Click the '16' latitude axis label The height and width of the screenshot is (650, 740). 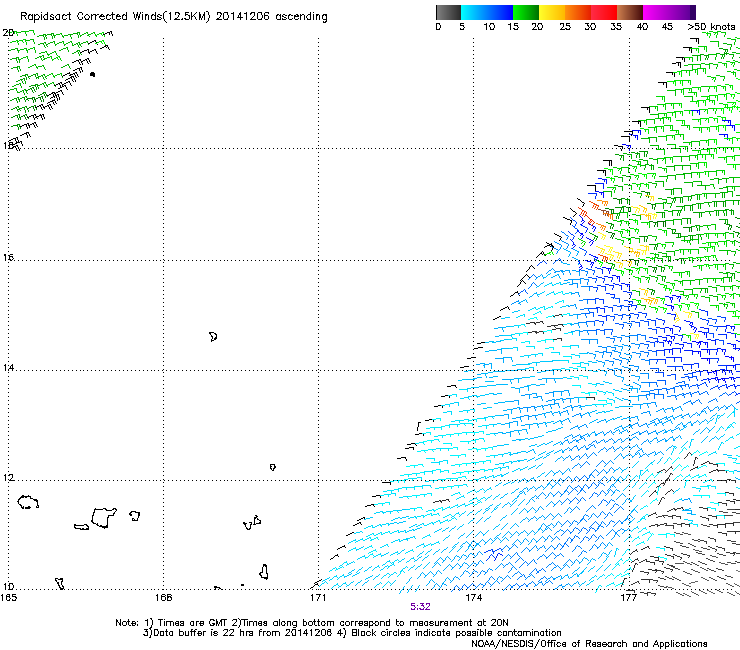click(8, 258)
